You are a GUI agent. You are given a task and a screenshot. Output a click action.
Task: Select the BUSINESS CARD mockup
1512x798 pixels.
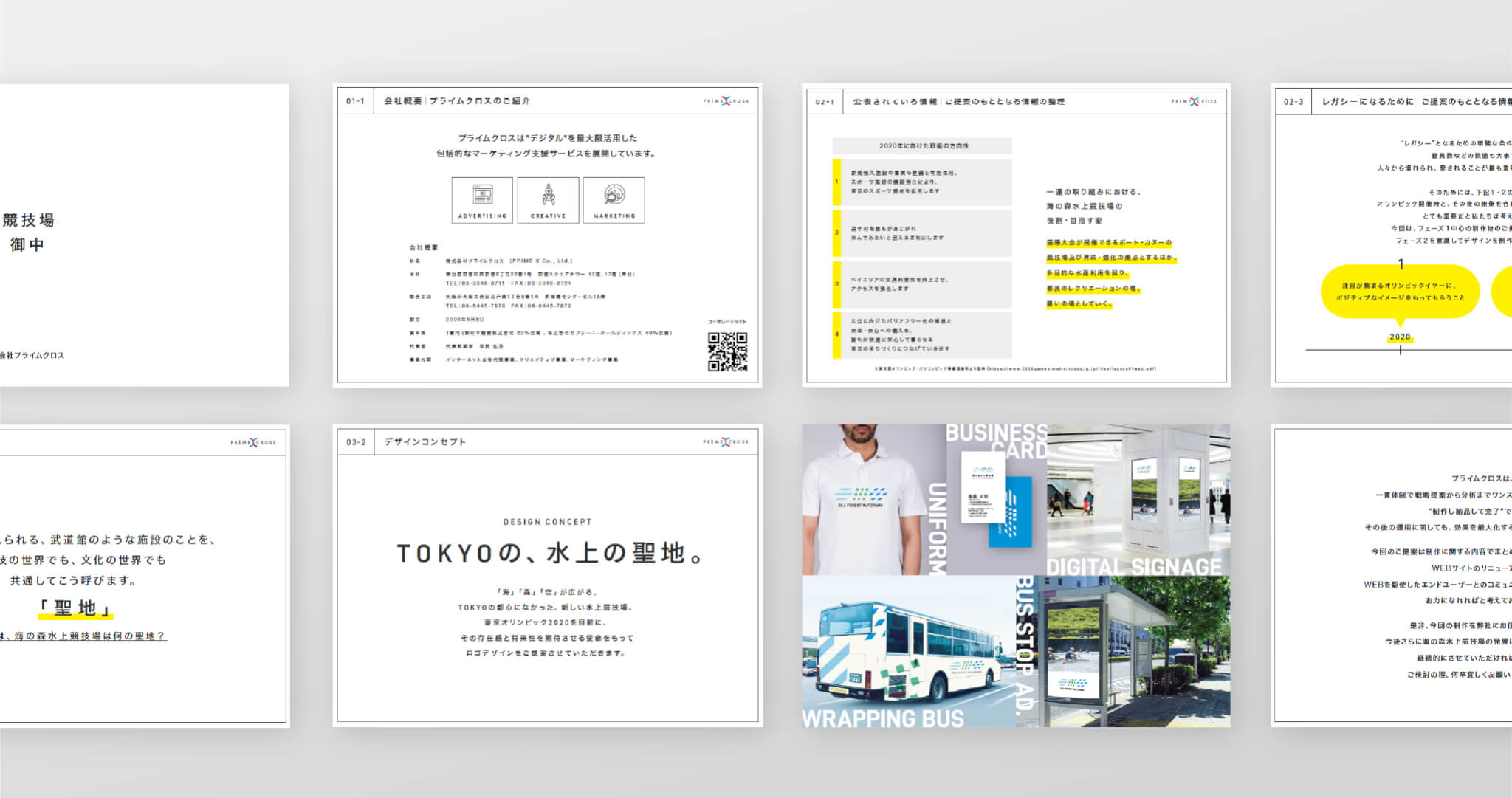point(997,500)
